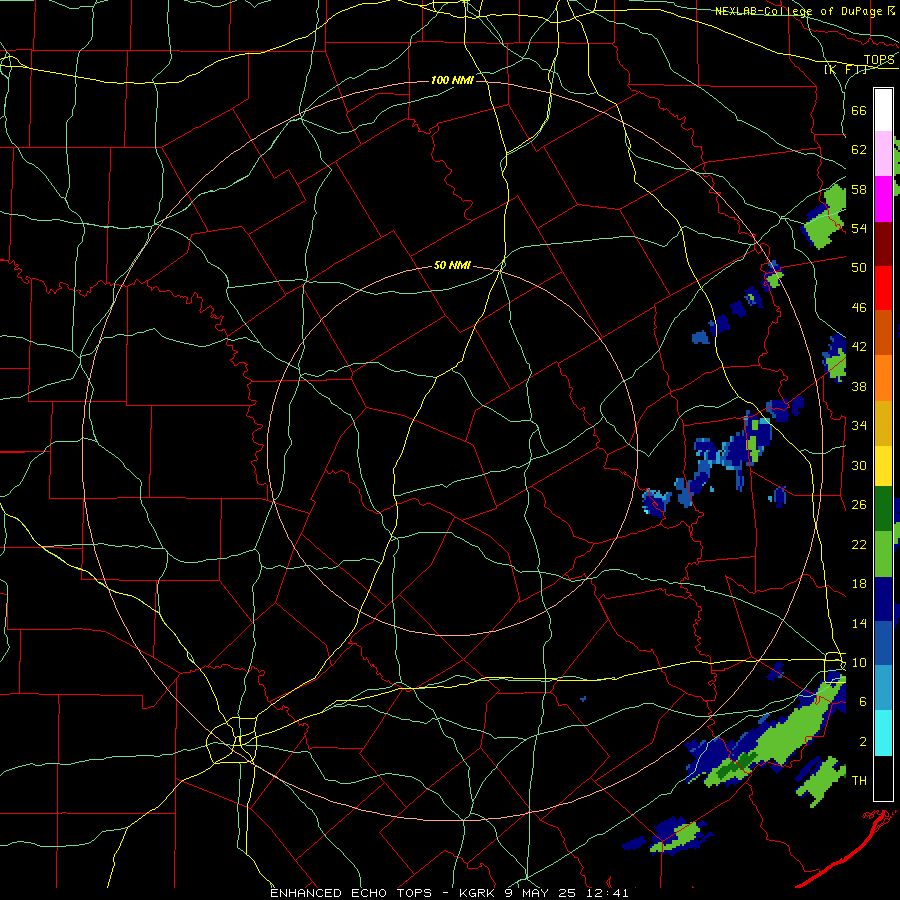Click the legend value "54"
Viewport: 900px width, 900px height.
tap(859, 228)
